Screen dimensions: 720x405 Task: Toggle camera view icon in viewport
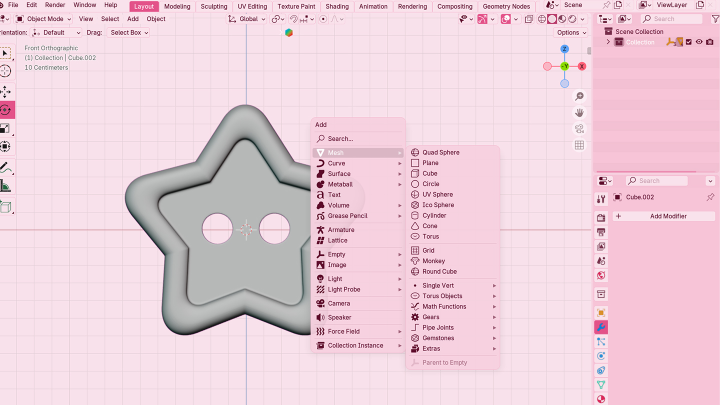579,129
